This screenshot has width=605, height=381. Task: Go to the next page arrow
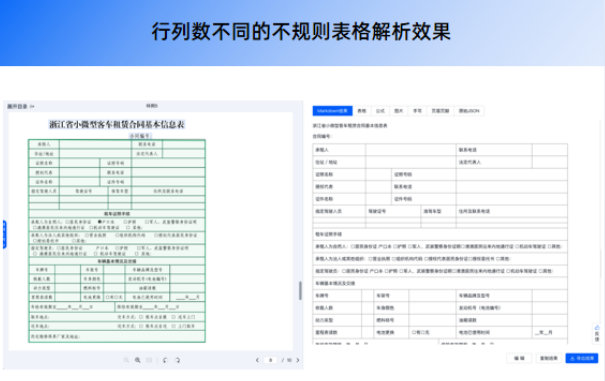point(297,360)
